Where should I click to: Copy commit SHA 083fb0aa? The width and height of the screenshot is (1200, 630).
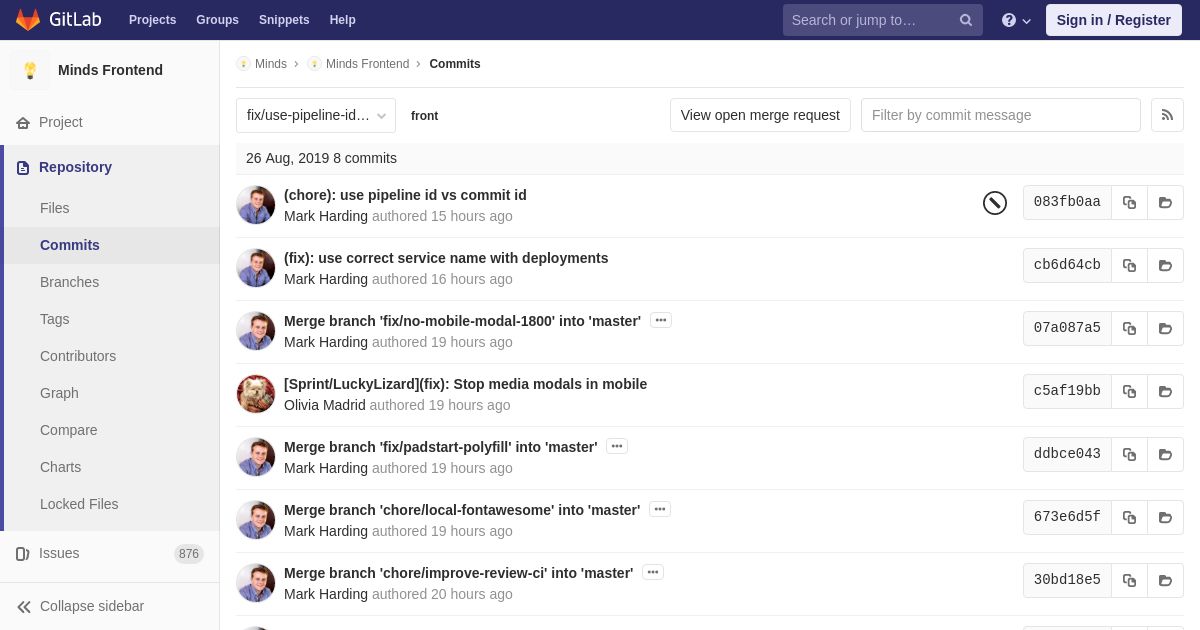(1129, 202)
